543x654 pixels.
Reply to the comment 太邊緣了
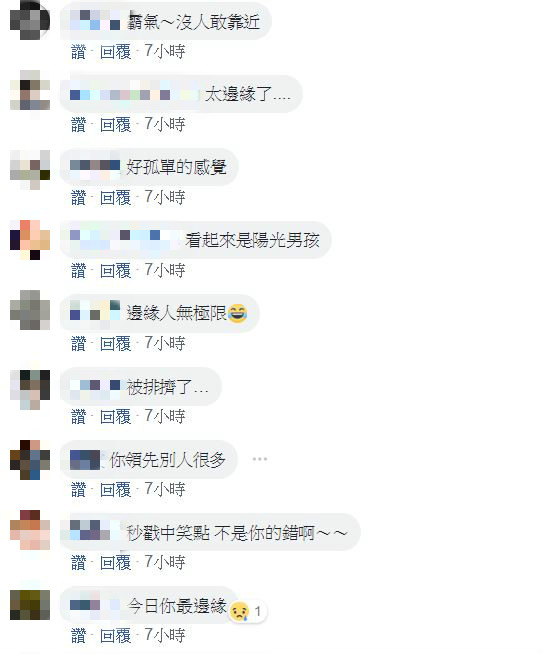coord(116,125)
